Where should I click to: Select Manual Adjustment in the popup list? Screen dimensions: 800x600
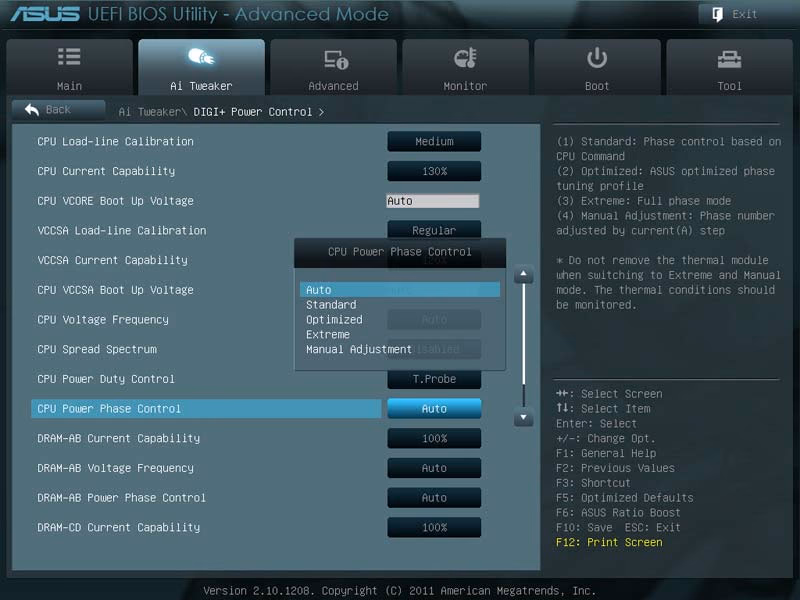click(x=359, y=349)
